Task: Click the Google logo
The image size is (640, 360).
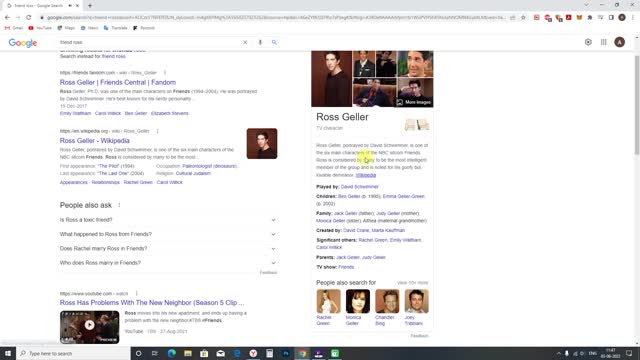Action: pyautogui.click(x=23, y=43)
